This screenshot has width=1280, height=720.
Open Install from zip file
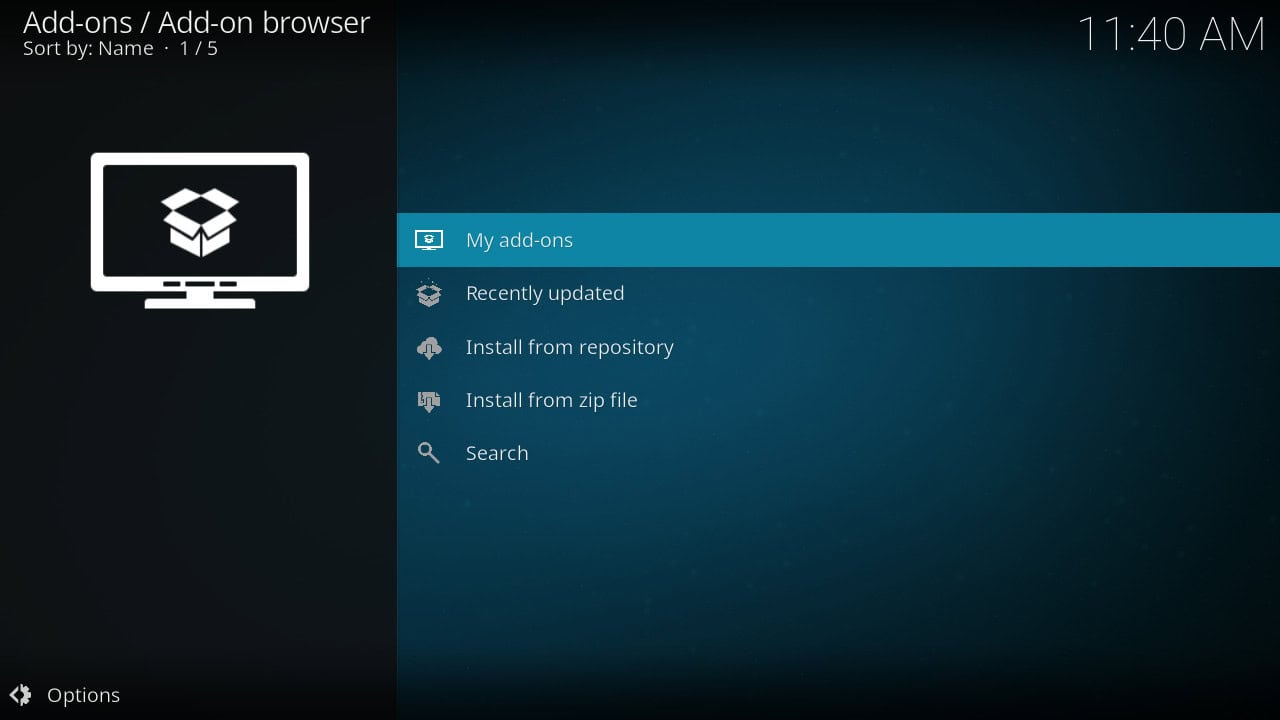point(838,400)
